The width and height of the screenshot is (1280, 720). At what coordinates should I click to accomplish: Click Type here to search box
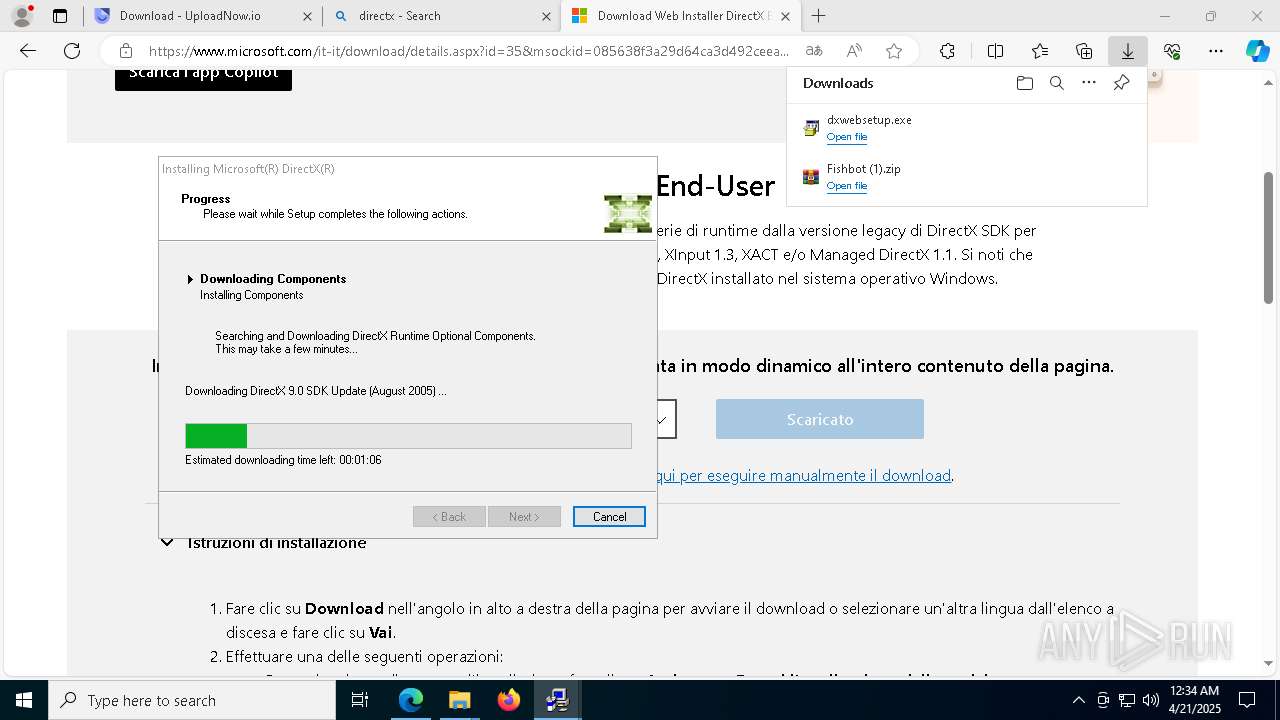point(192,700)
